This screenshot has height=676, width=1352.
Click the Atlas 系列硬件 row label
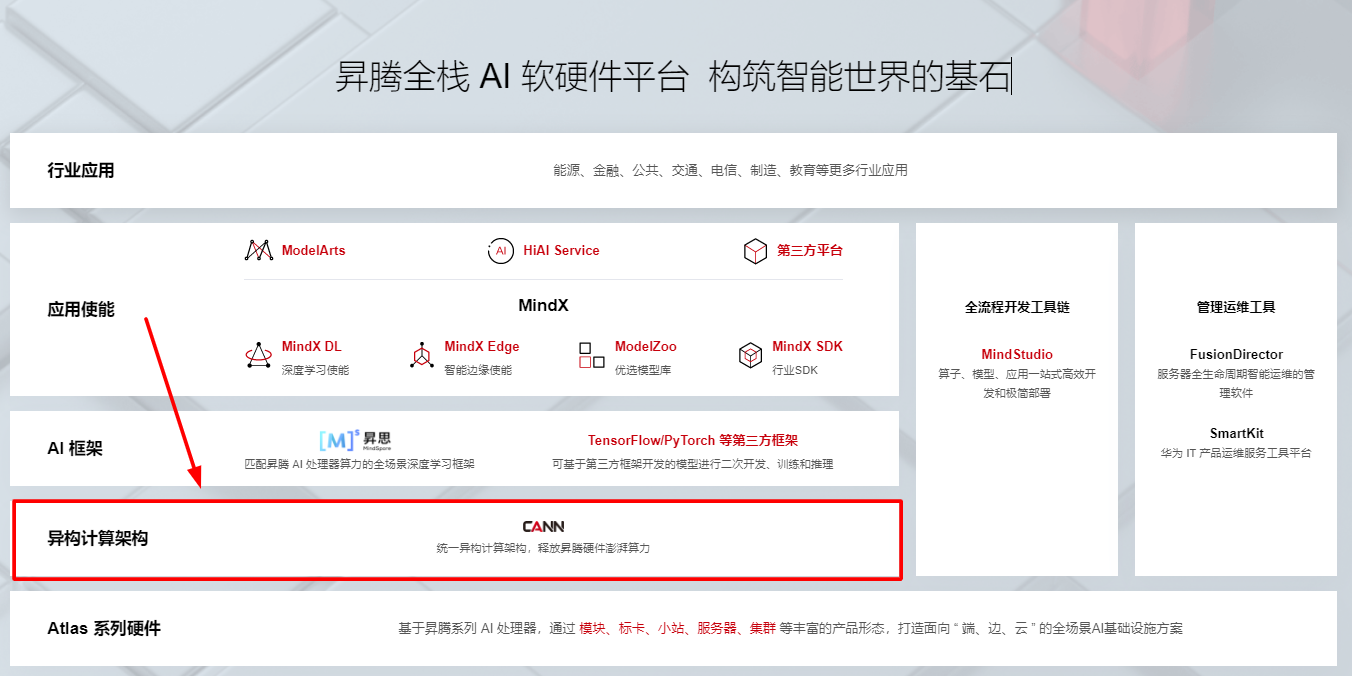[104, 628]
